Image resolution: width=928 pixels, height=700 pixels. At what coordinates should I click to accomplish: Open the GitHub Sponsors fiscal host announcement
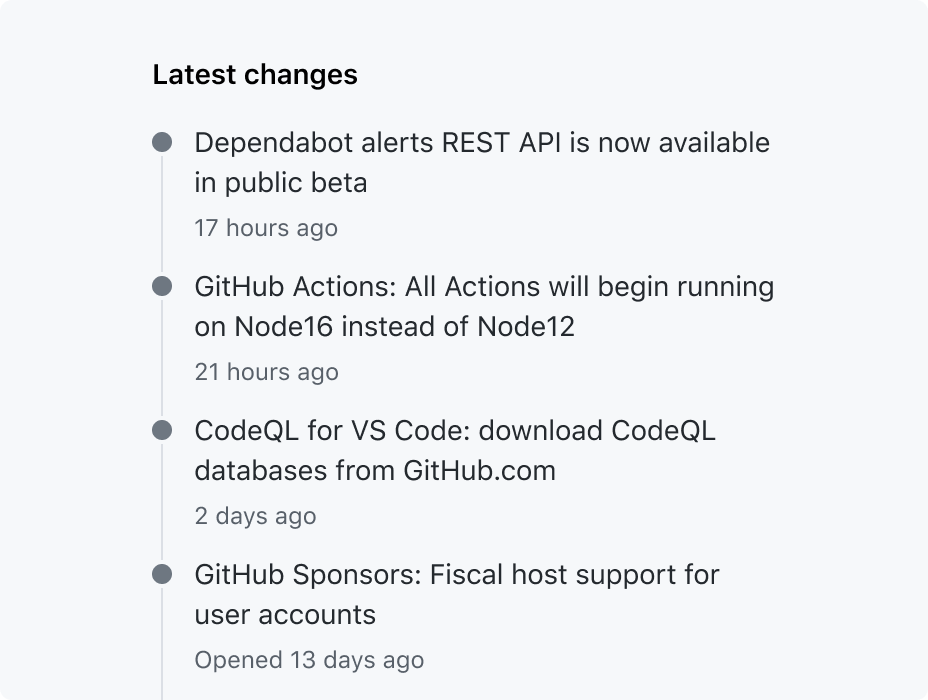point(457,594)
